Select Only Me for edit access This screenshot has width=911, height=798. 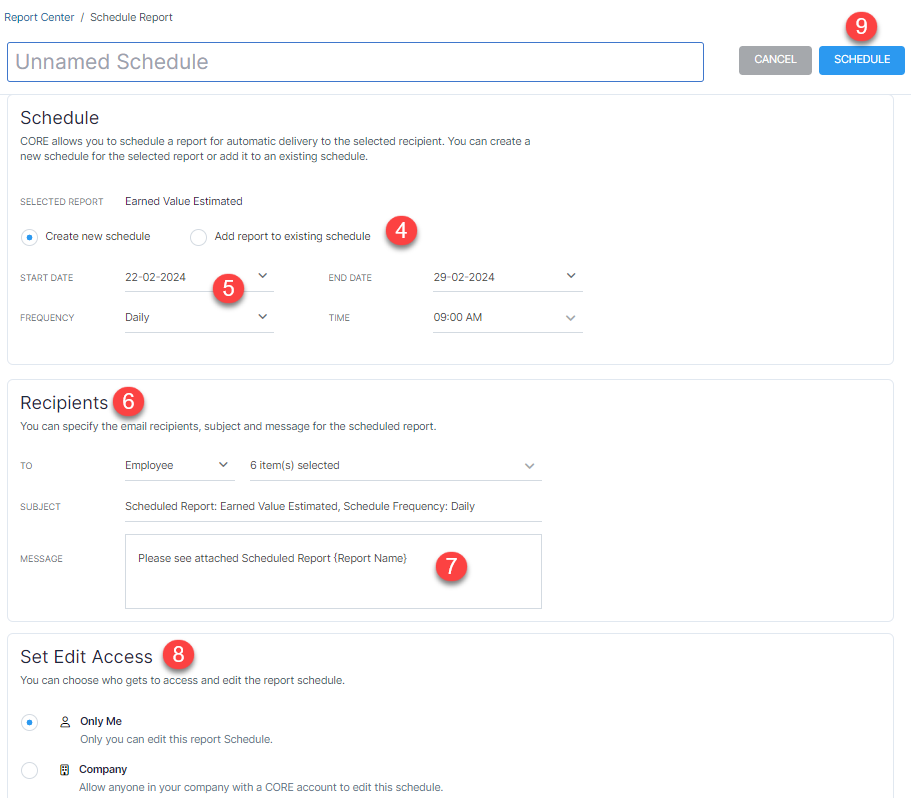[30, 721]
